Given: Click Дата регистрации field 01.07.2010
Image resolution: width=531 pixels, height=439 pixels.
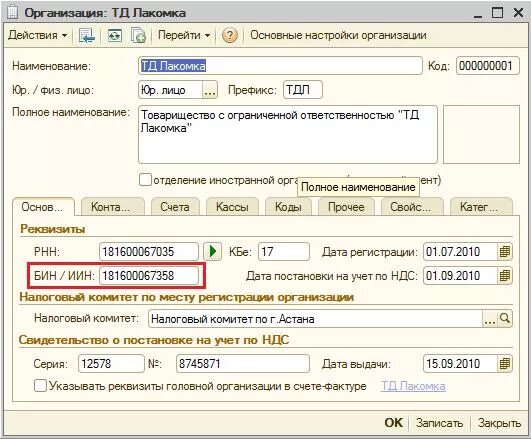Looking at the screenshot, I should [x=461, y=252].
